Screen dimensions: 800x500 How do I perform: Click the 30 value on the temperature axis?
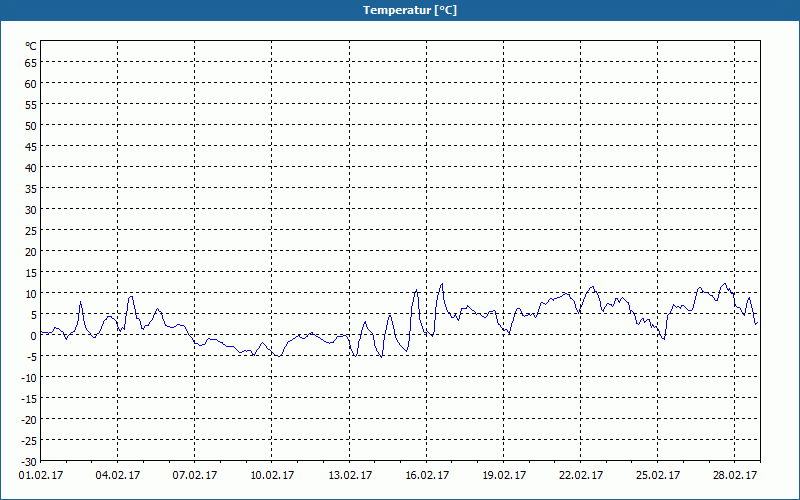[31, 210]
